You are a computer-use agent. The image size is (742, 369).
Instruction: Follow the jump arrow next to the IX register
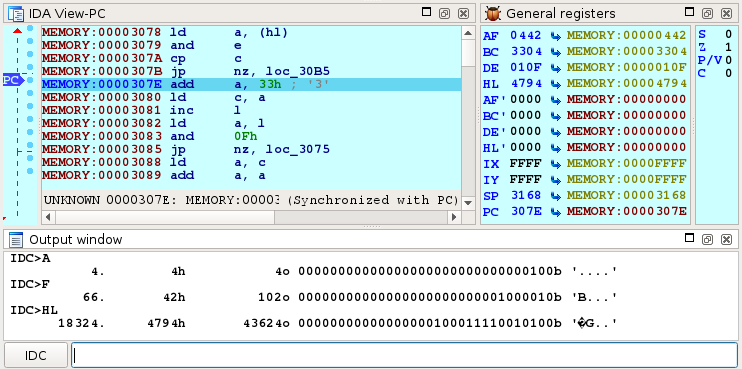(556, 164)
